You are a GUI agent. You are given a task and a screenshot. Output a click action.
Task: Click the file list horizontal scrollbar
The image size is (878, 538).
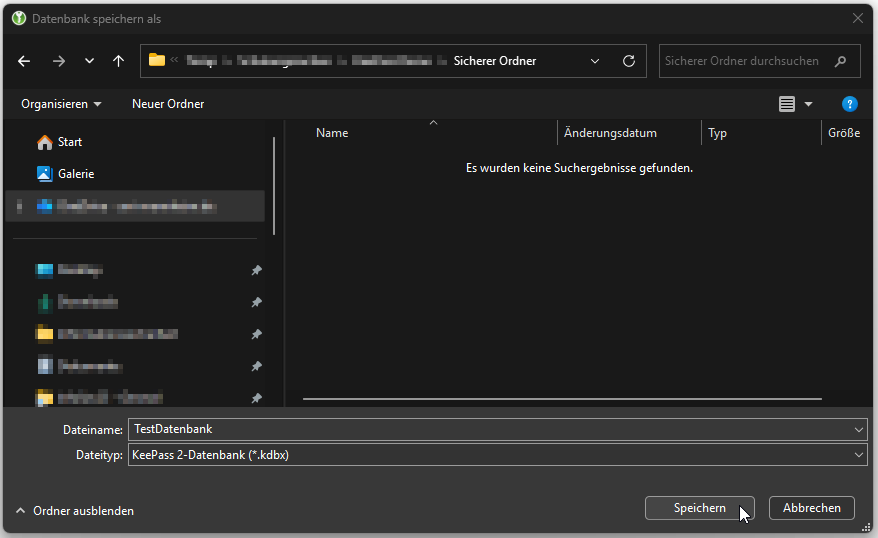(x=562, y=399)
